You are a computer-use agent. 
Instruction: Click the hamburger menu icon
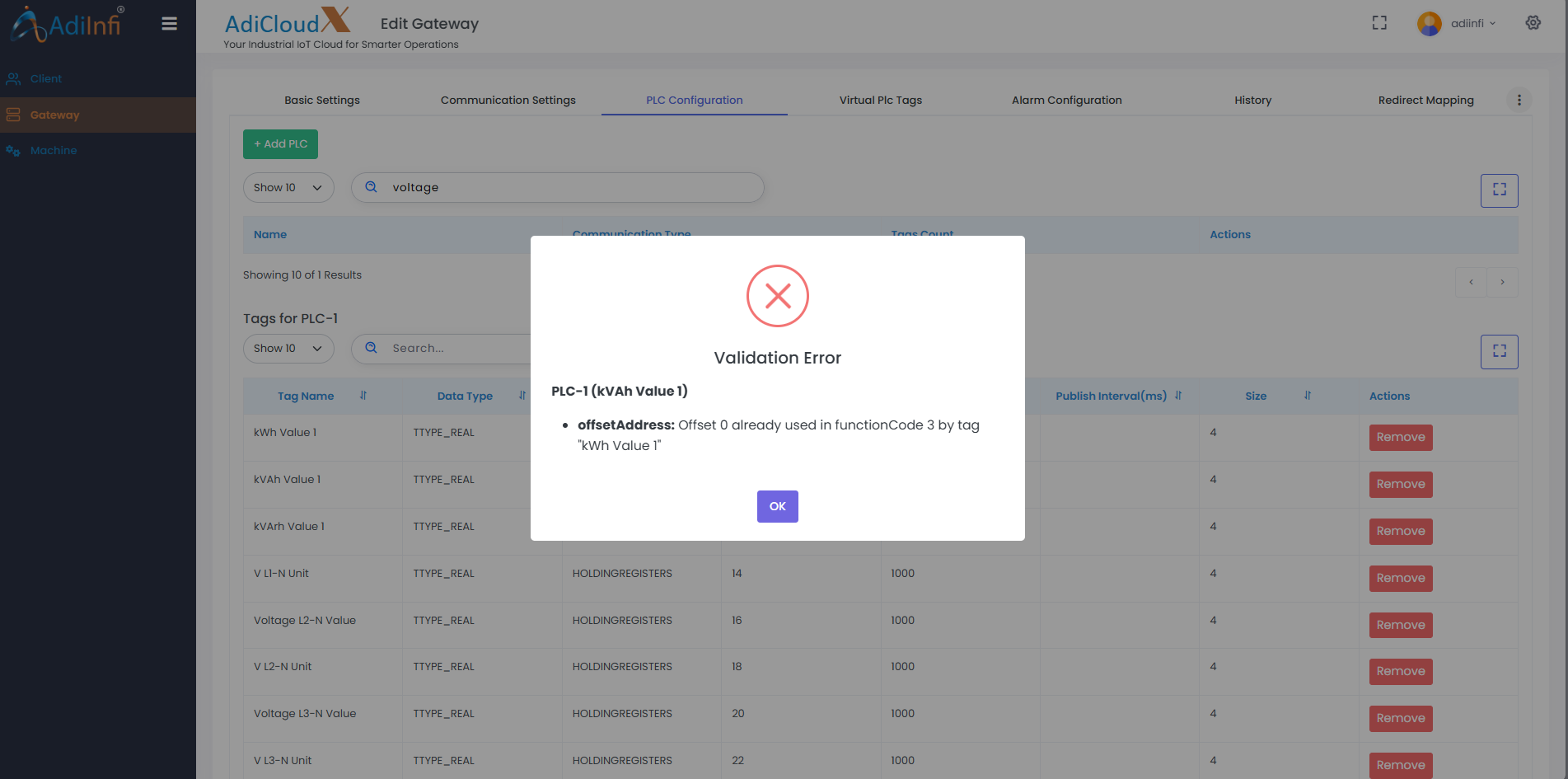pos(169,24)
